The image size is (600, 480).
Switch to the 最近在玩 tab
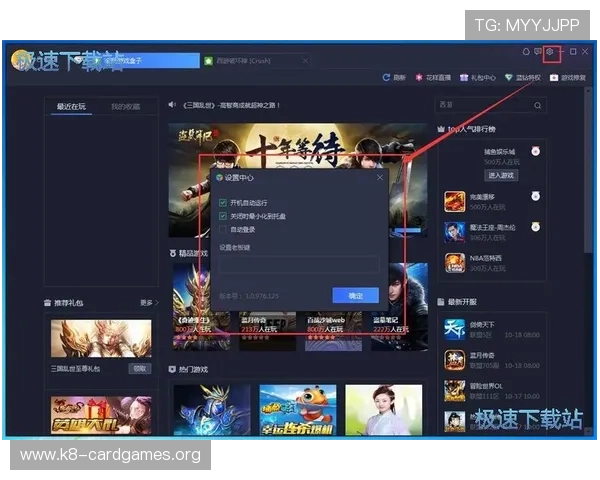(x=72, y=106)
